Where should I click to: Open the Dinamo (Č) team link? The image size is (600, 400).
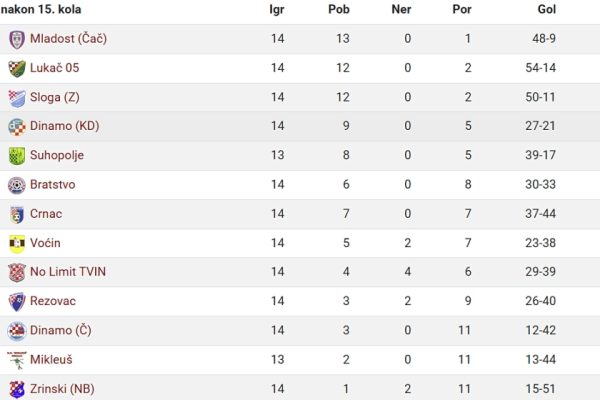pyautogui.click(x=60, y=330)
